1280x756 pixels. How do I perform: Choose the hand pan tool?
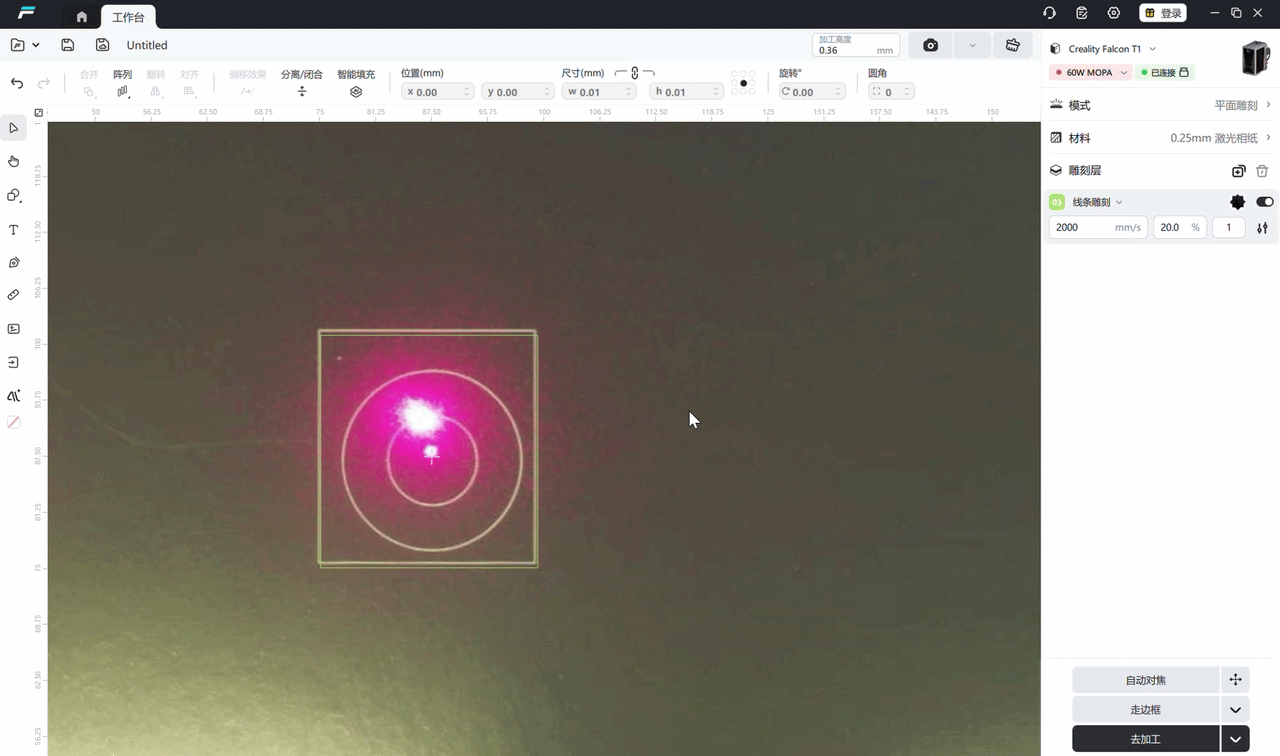pos(14,161)
